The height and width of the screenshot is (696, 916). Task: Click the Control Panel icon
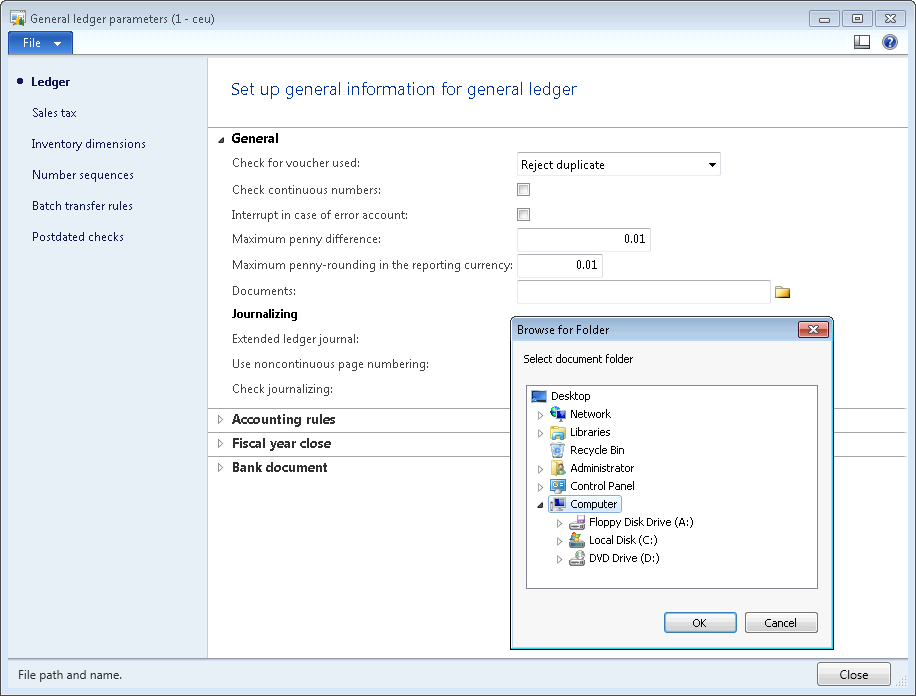558,486
